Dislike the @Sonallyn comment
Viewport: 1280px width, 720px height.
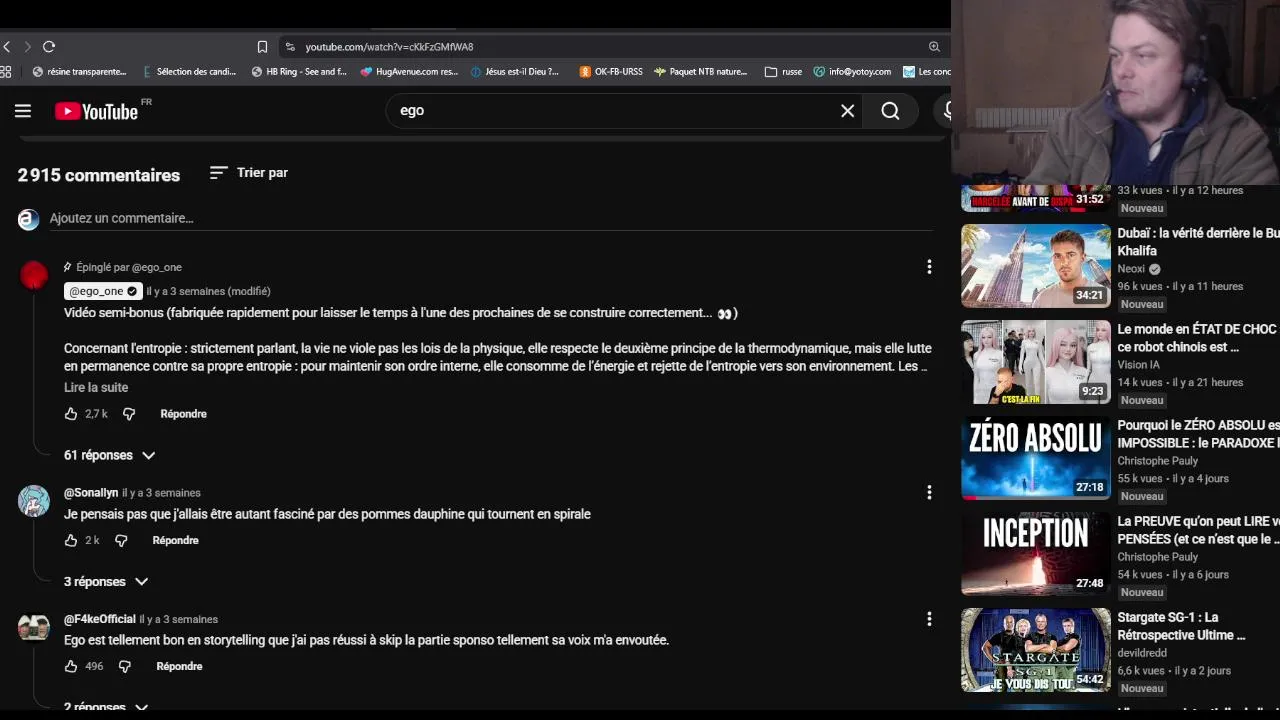(121, 540)
